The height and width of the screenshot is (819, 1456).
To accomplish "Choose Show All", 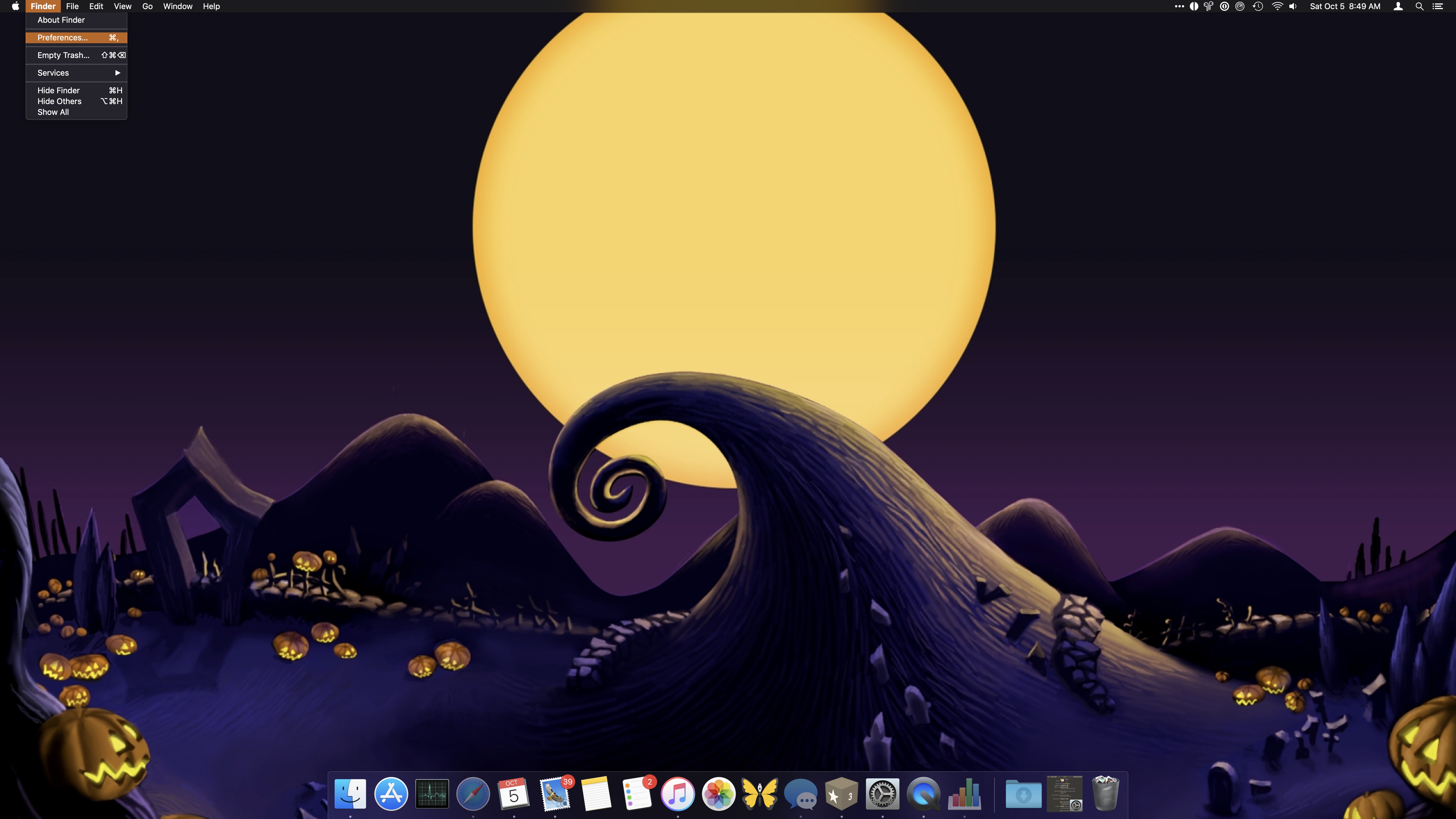I will 76,112.
